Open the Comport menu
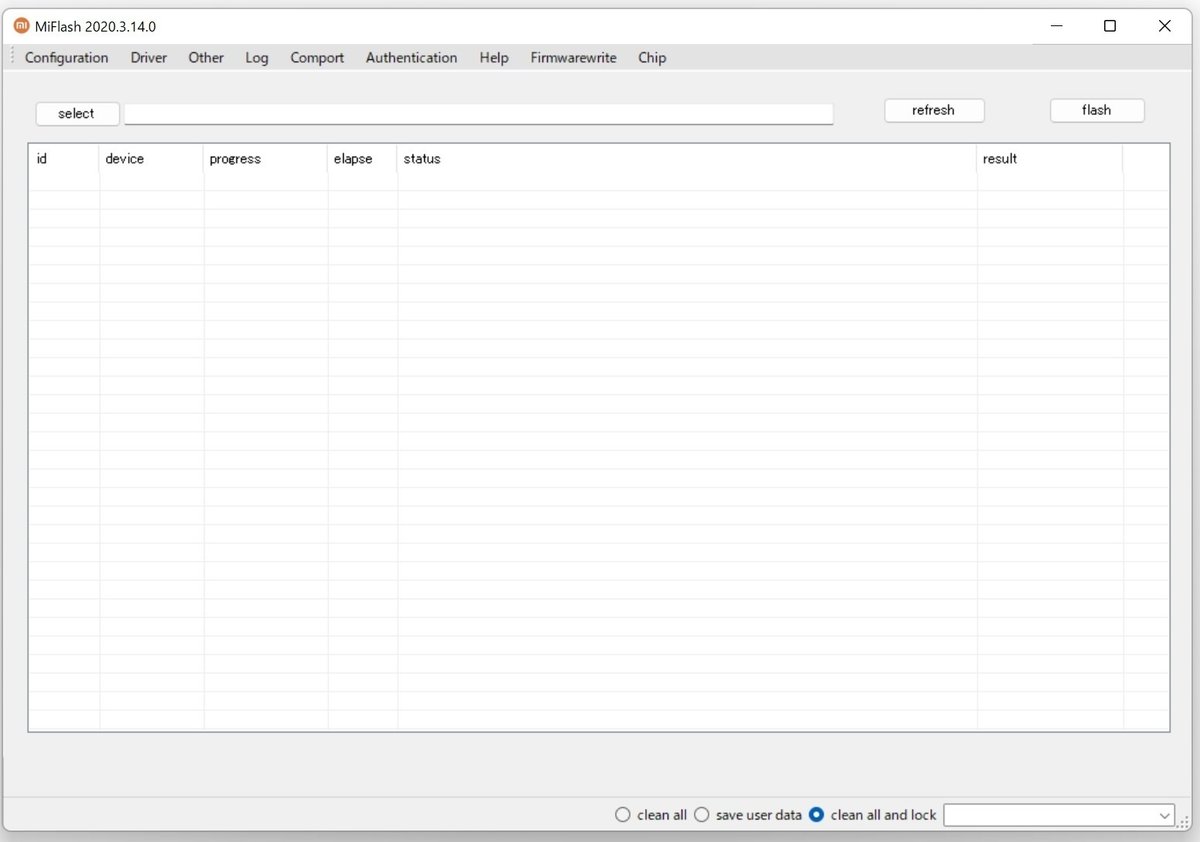Image resolution: width=1200 pixels, height=842 pixels. pos(317,58)
